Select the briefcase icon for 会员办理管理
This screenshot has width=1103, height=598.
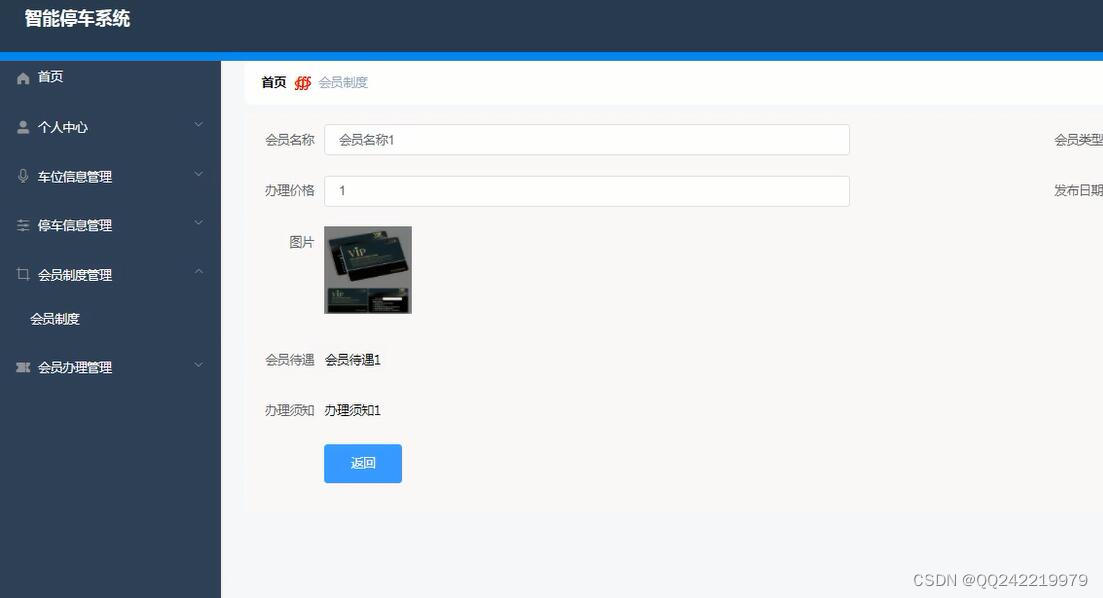tap(22, 367)
